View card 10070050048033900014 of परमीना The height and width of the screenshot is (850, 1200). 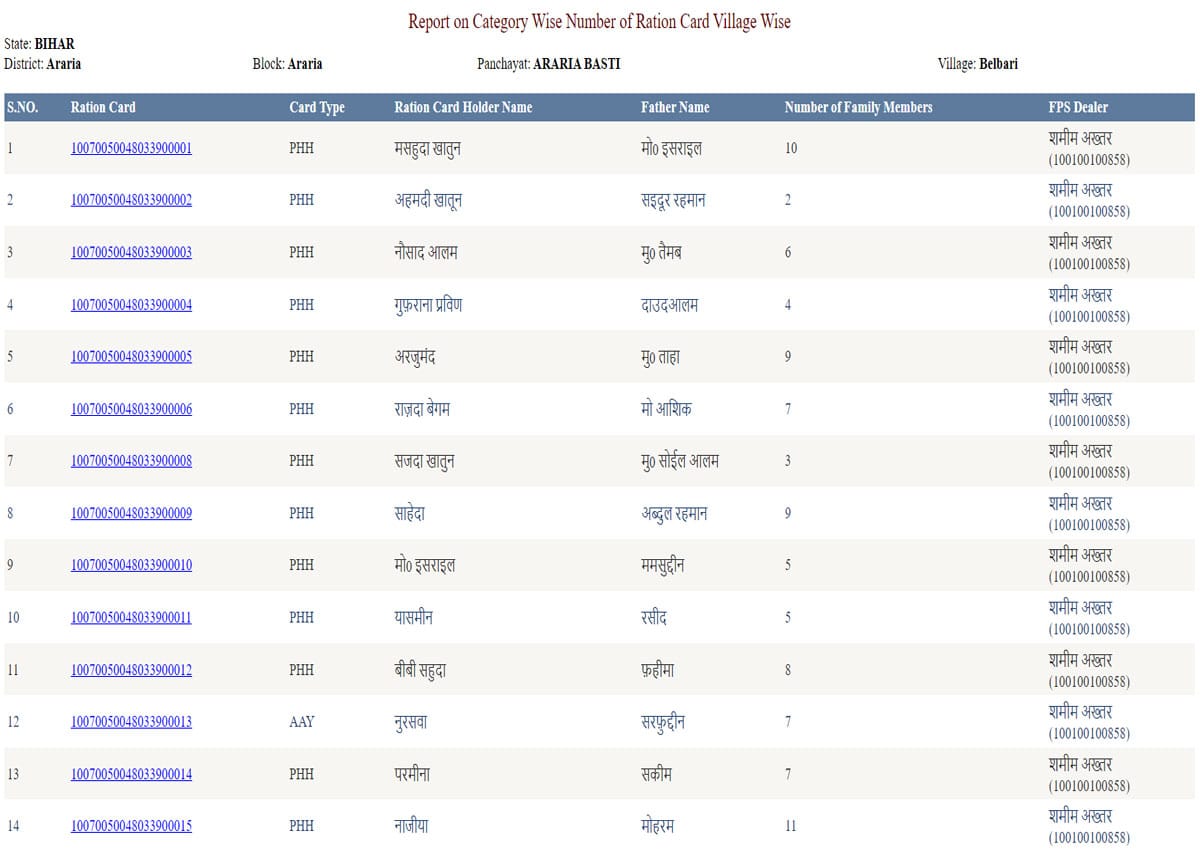click(x=131, y=773)
